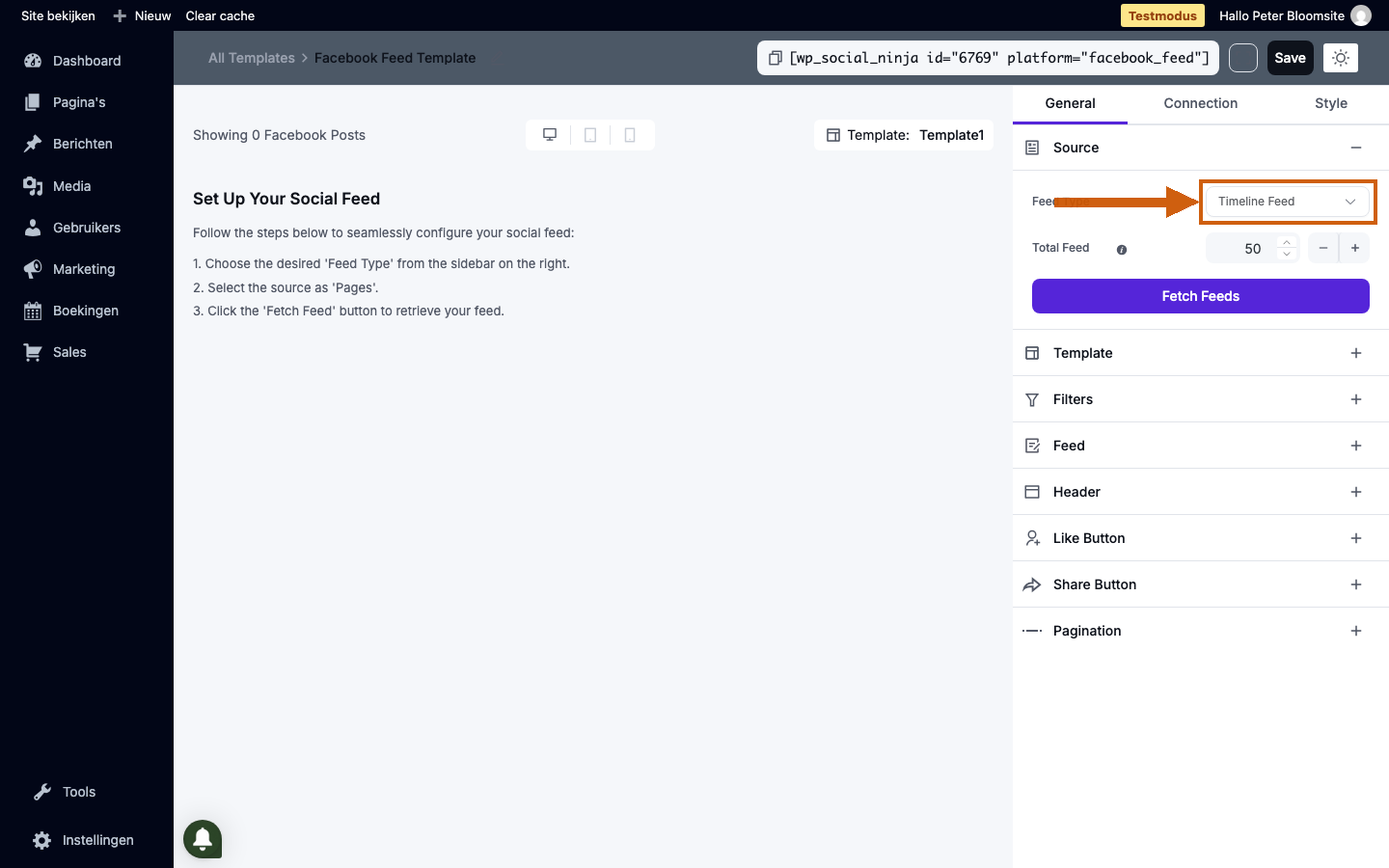Copy the wp_social_ninja shortcode icon

pos(775,58)
